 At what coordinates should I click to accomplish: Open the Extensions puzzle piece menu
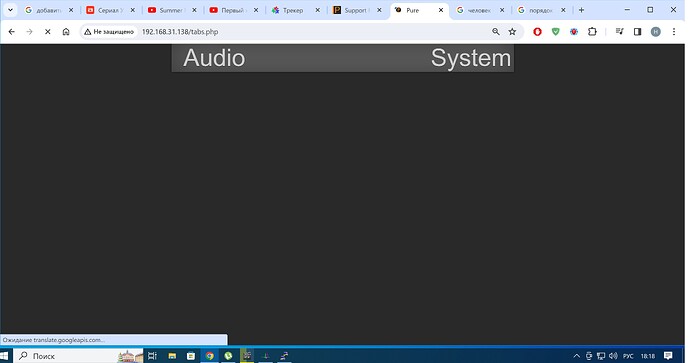point(592,32)
